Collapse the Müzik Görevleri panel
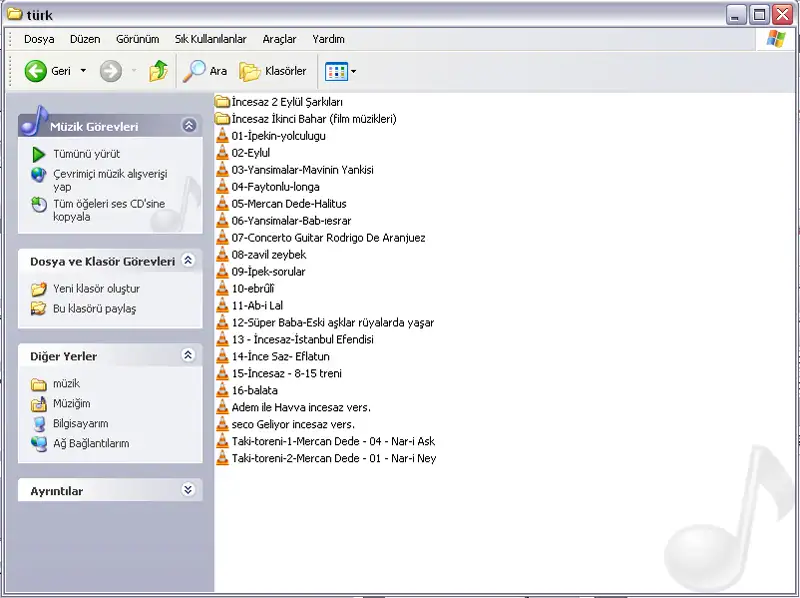The width and height of the screenshot is (800, 598). 188,126
